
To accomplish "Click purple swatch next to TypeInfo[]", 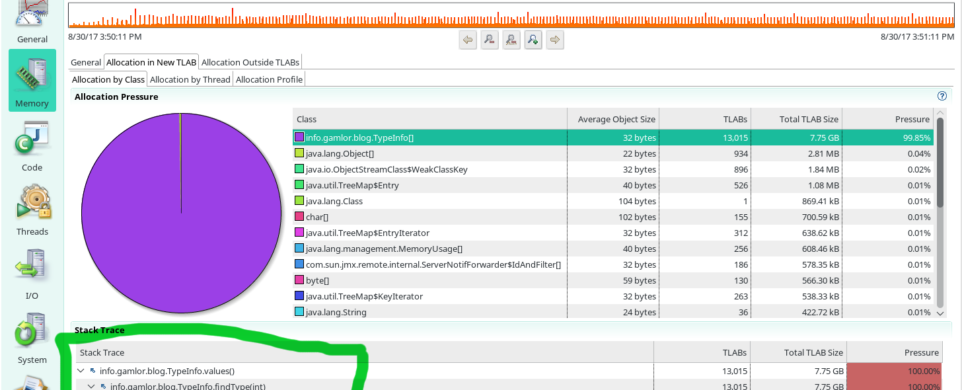I will click(x=299, y=137).
